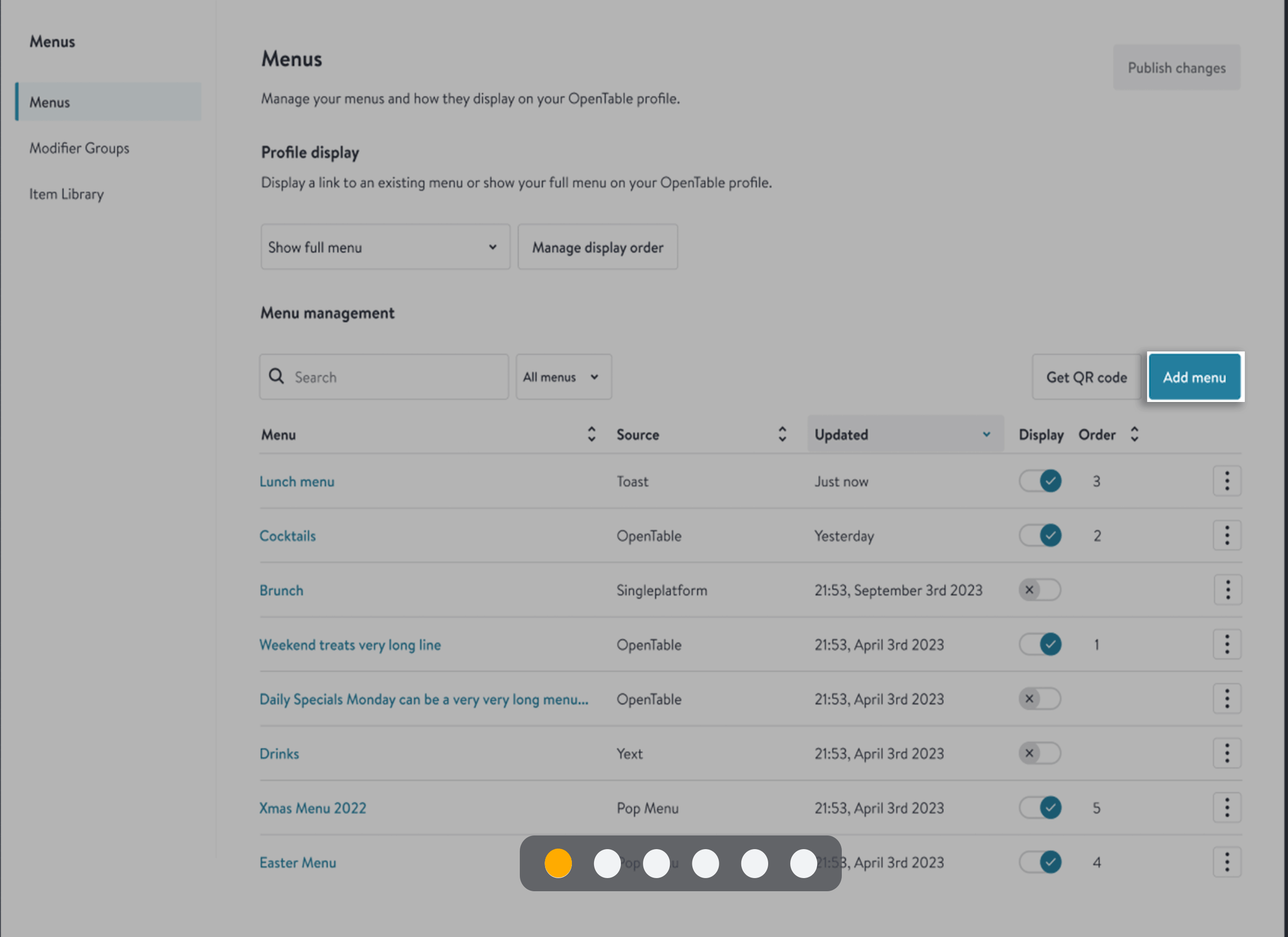Viewport: 1288px width, 937px height.
Task: Open kebab menu for Drinks row
Action: 1226,753
